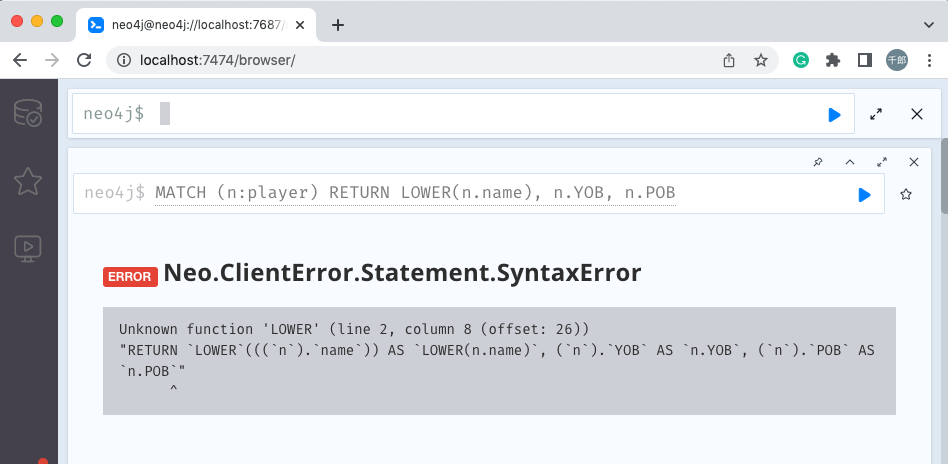Open the Chrome three-dot menu
Image resolution: width=948 pixels, height=464 pixels.
point(930,60)
